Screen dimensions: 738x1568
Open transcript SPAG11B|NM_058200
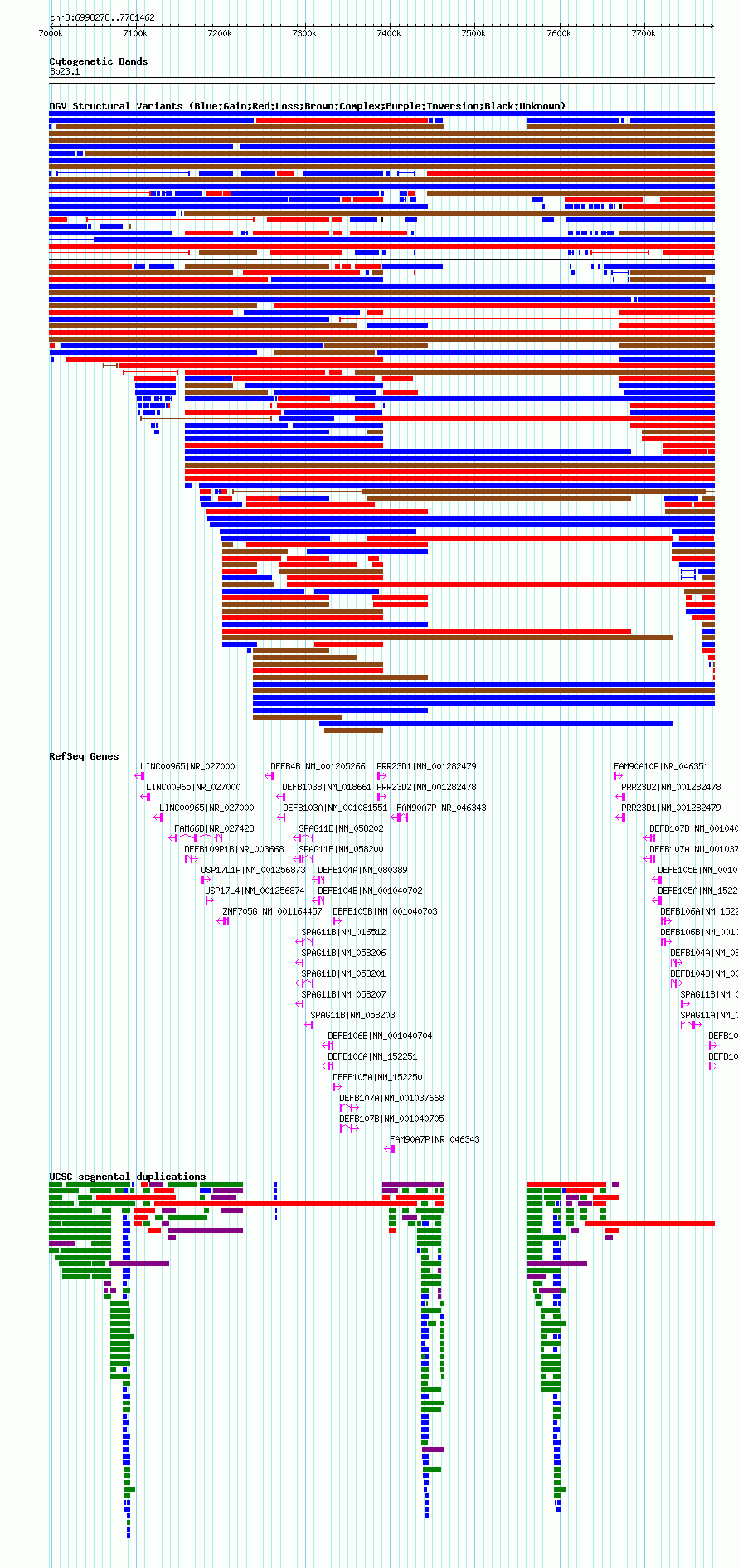341,849
